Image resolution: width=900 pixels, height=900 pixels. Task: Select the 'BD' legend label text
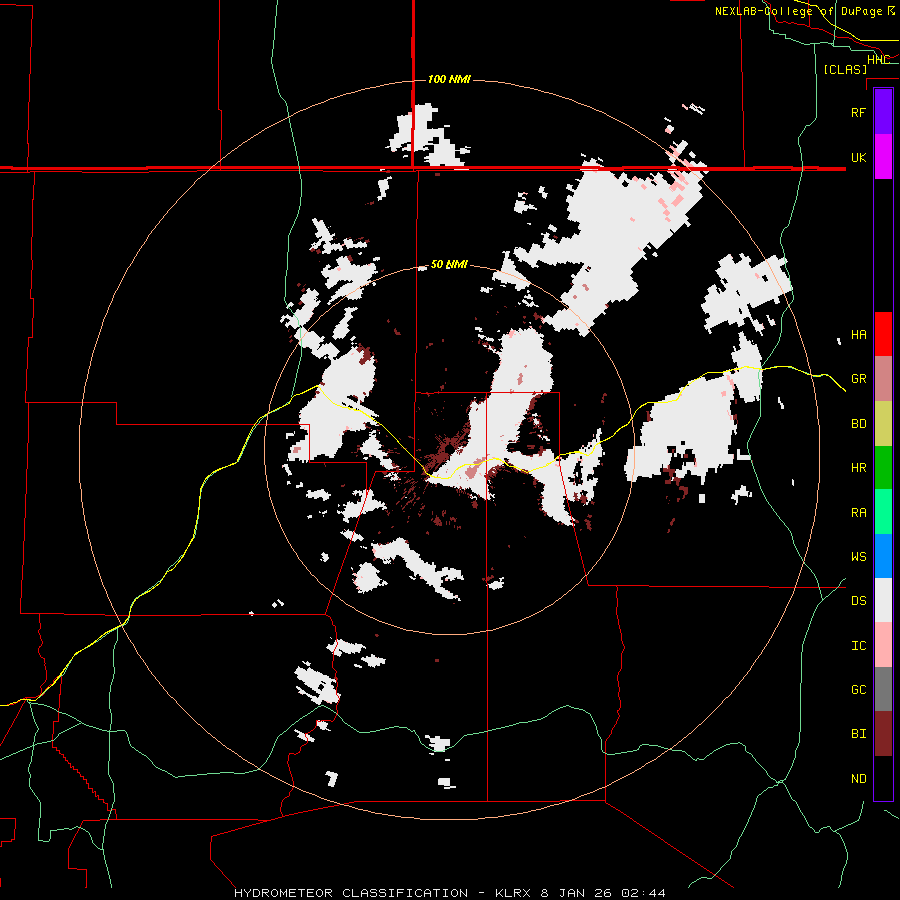(858, 424)
